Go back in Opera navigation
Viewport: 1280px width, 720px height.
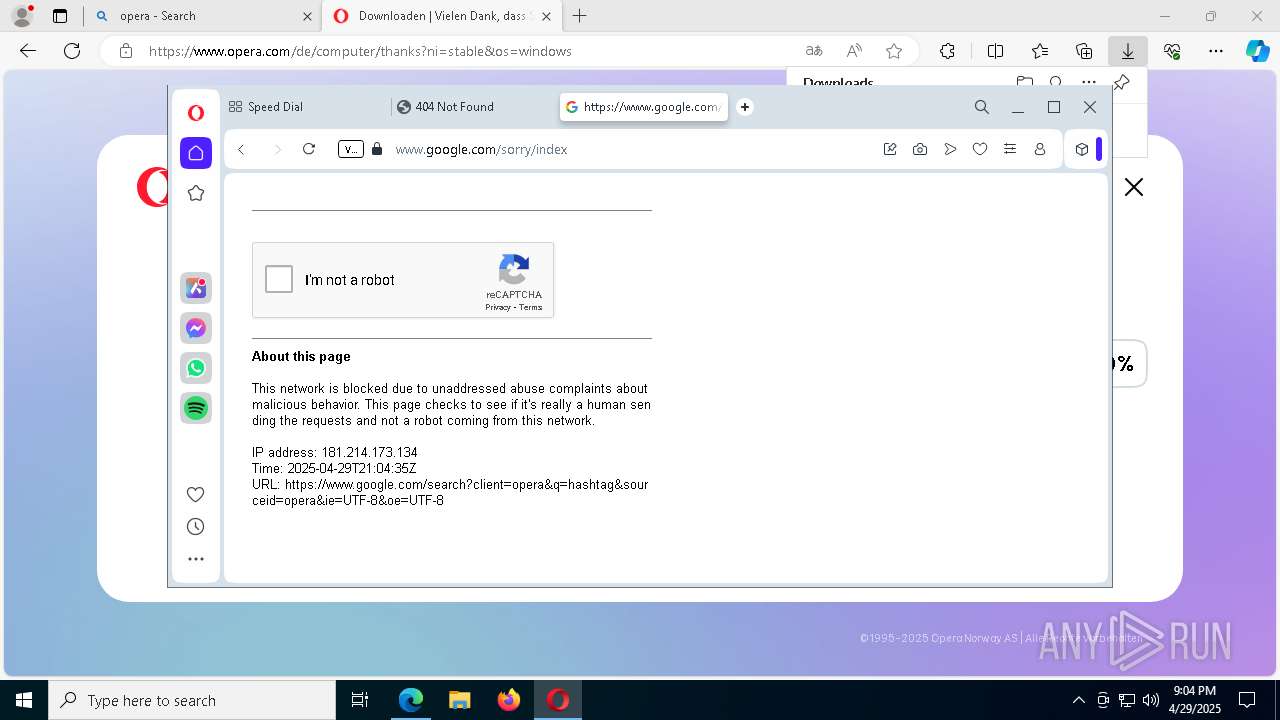(x=241, y=149)
